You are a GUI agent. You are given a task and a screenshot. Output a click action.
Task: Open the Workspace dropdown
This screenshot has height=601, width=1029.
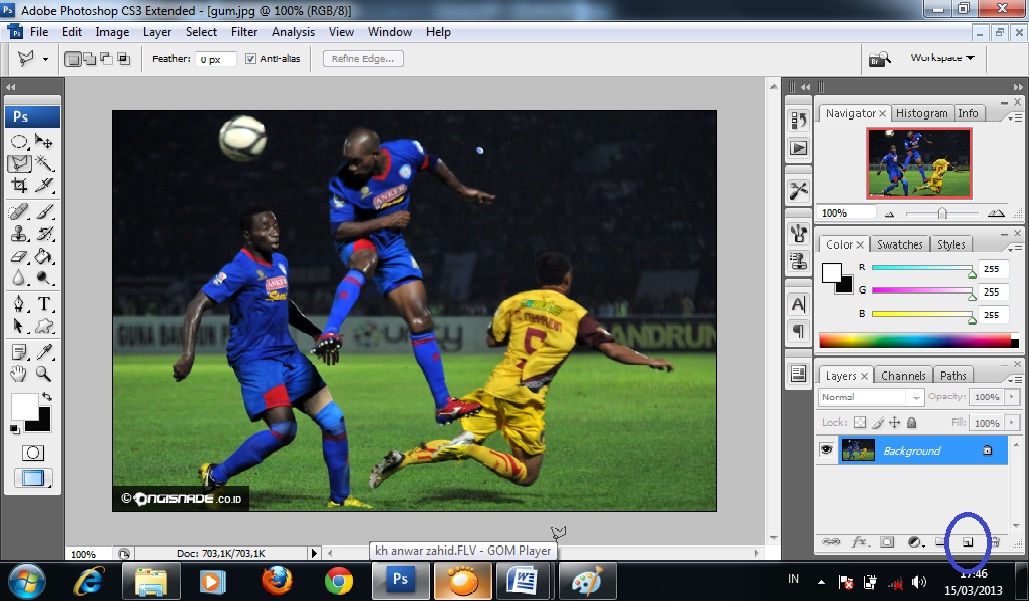click(x=942, y=58)
